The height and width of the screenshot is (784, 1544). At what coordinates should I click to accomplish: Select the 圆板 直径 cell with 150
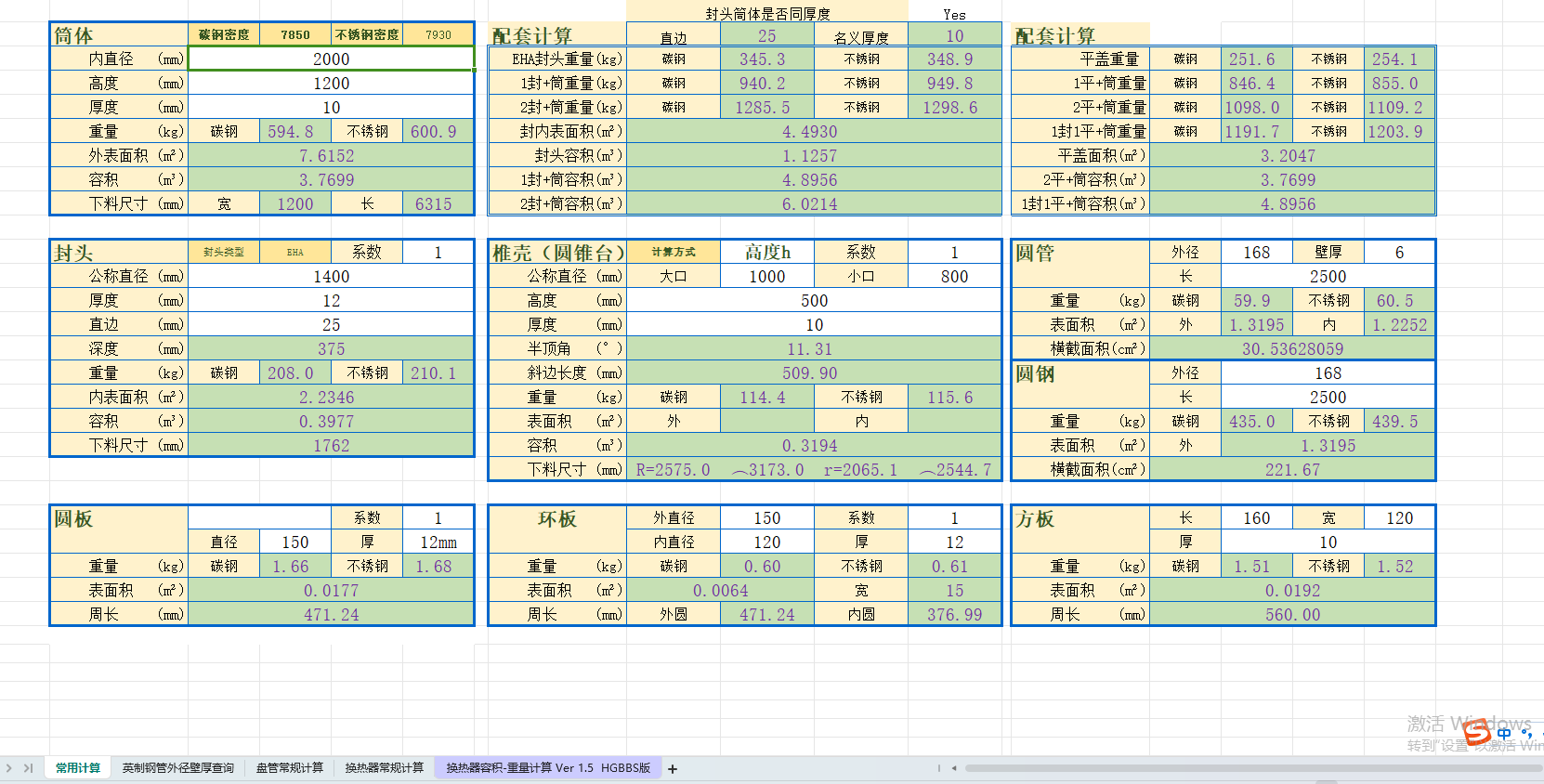pos(295,542)
